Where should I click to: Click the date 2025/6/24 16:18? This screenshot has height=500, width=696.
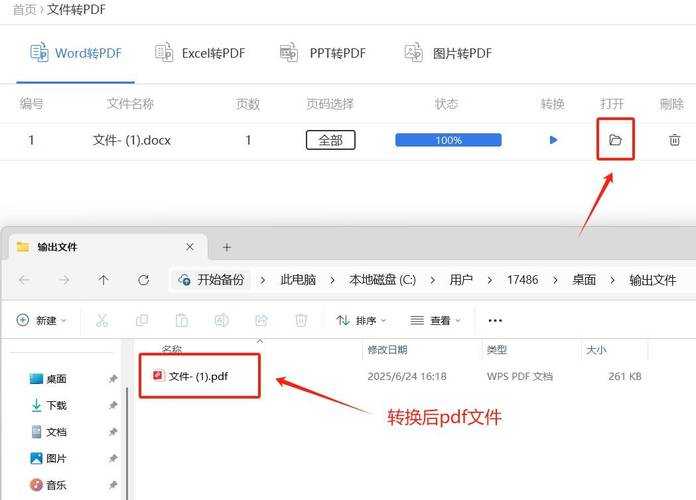[x=407, y=377]
